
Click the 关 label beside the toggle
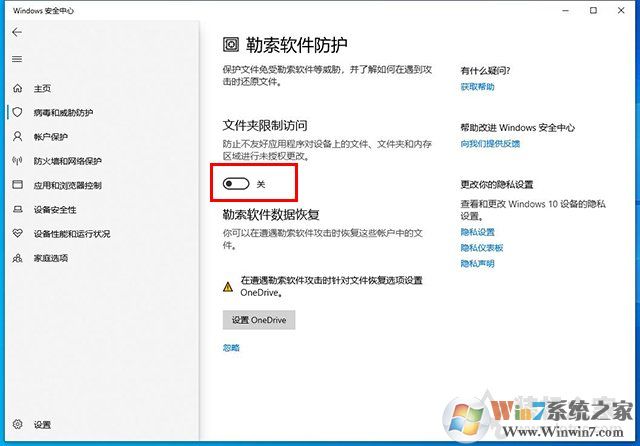click(261, 184)
